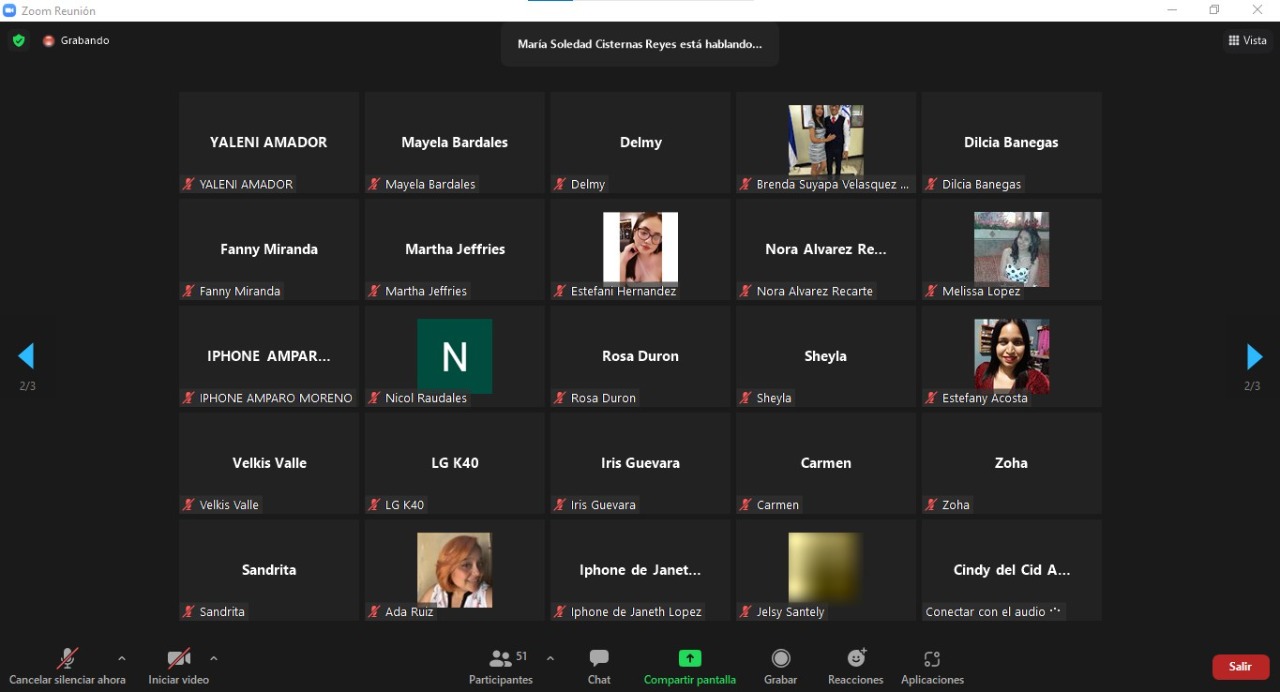Image resolution: width=1280 pixels, height=692 pixels.
Task: Expand options arrow beside Participantes
Action: 550,658
